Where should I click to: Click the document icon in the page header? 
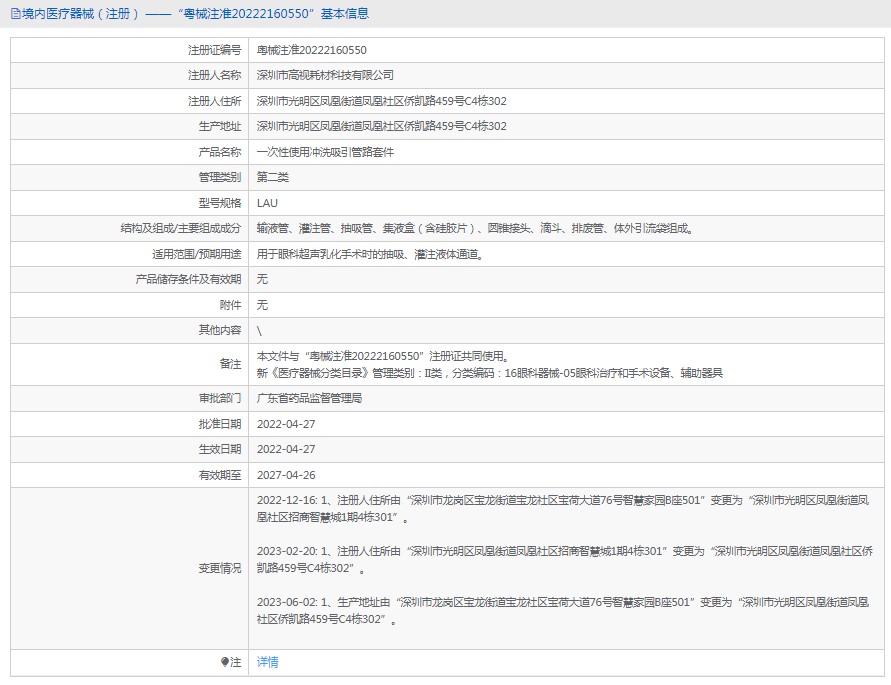click(15, 14)
